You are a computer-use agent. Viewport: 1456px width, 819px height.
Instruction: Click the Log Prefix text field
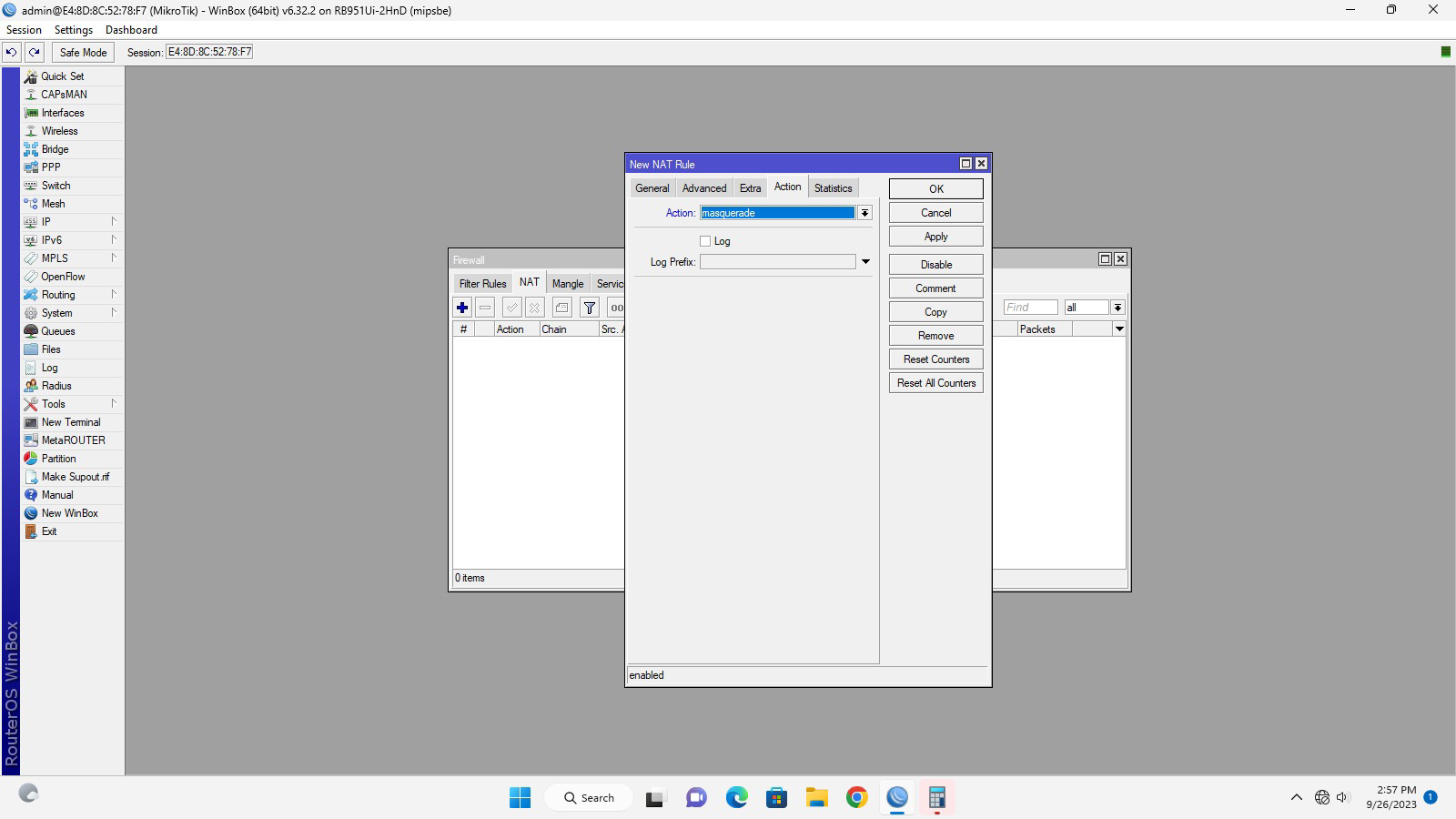(778, 262)
